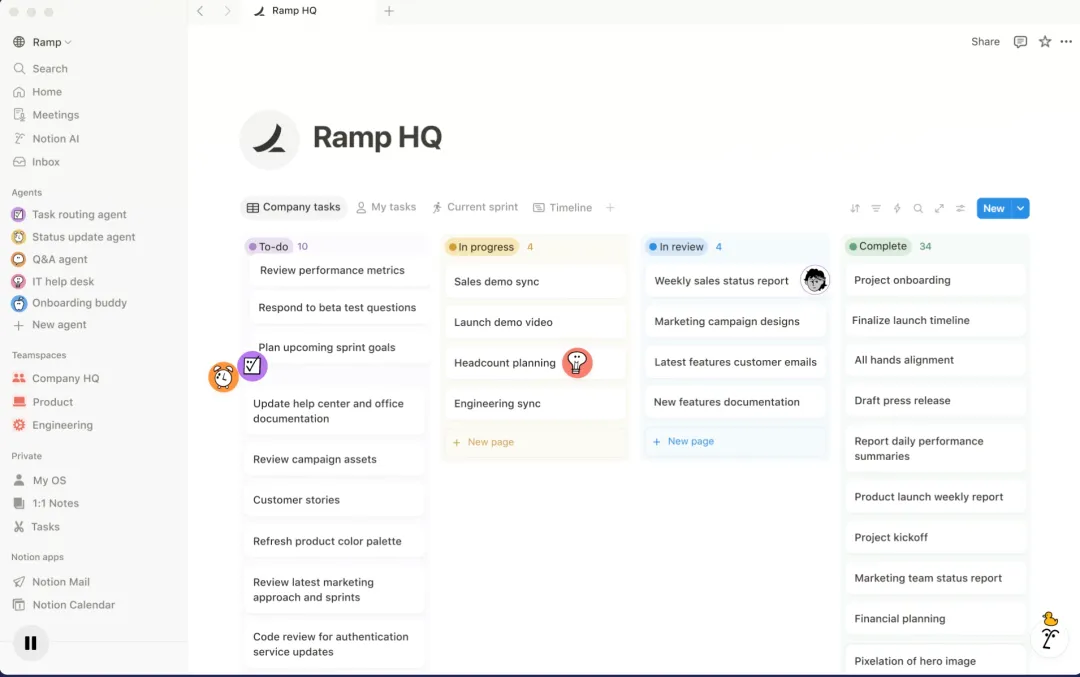The width and height of the screenshot is (1080, 677).
Task: Open the Inbox
Action: click(37, 162)
